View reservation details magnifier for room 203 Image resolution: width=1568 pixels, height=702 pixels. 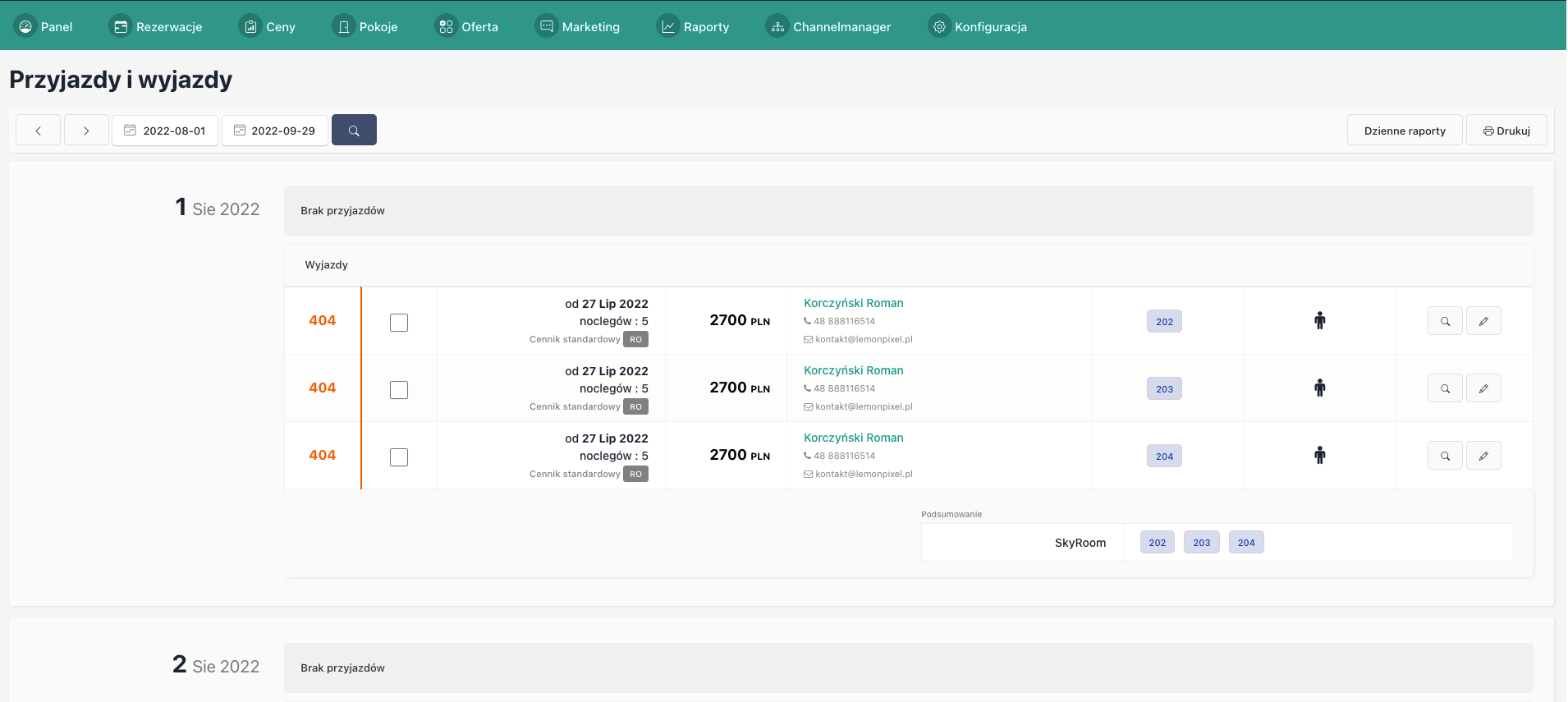1445,388
